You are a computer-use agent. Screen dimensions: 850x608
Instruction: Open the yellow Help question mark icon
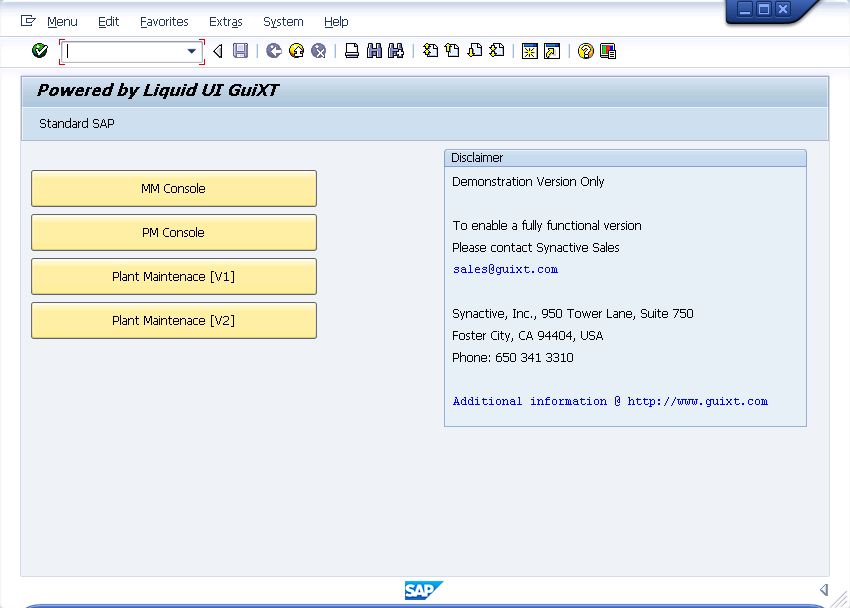pyautogui.click(x=585, y=51)
